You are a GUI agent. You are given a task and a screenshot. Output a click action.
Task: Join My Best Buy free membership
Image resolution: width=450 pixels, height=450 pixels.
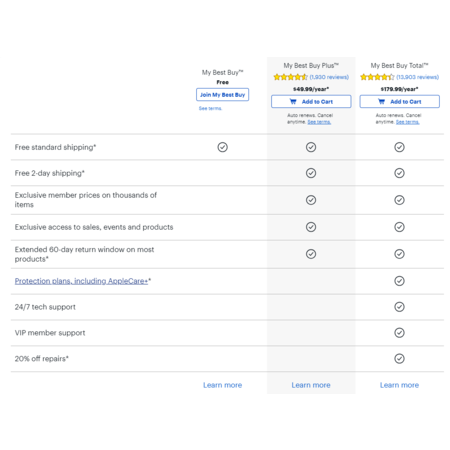click(222, 95)
